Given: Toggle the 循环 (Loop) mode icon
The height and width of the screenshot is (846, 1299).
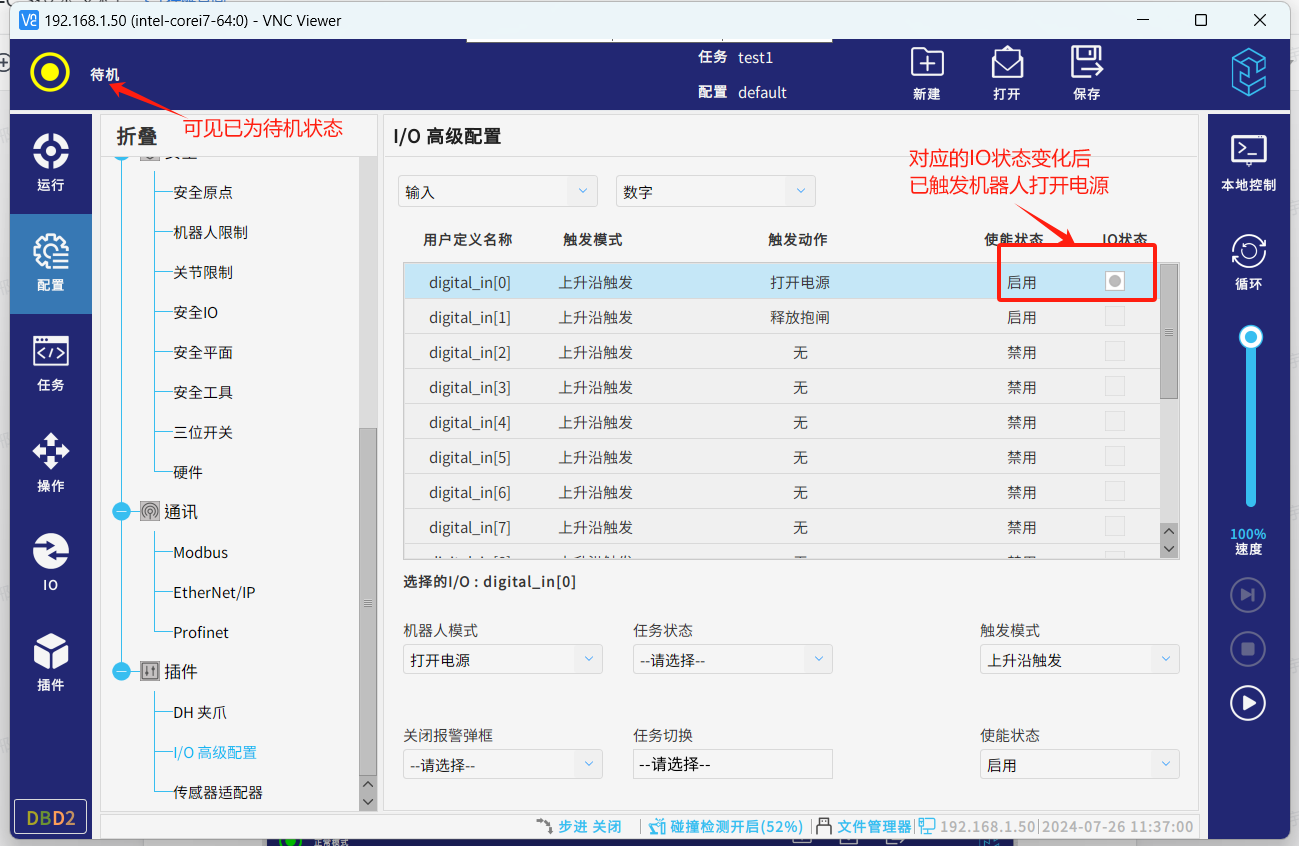Looking at the screenshot, I should pyautogui.click(x=1248, y=262).
